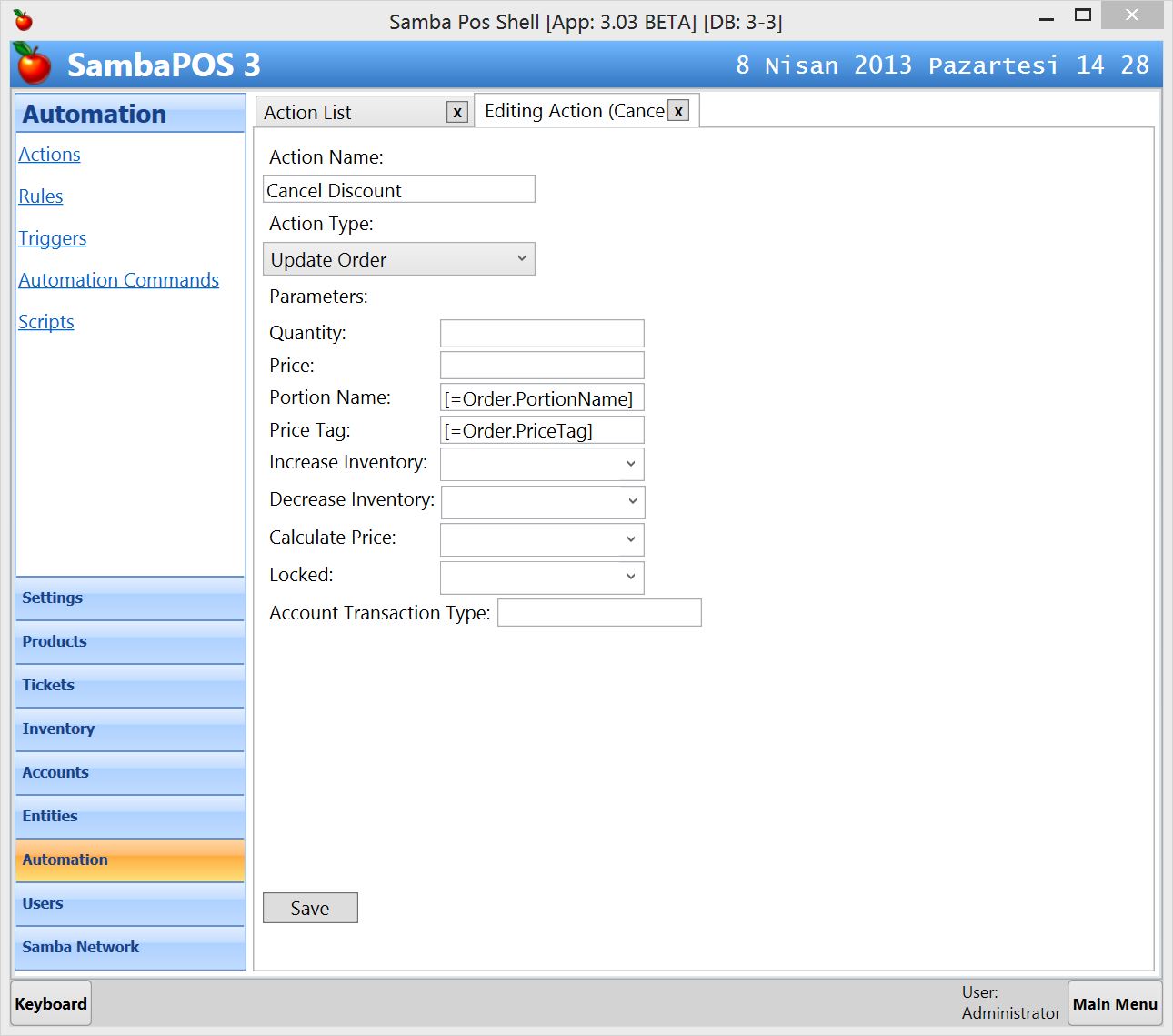Viewport: 1173px width, 1036px height.
Task: Click the SambaPOS apple logo
Action: (x=34, y=65)
